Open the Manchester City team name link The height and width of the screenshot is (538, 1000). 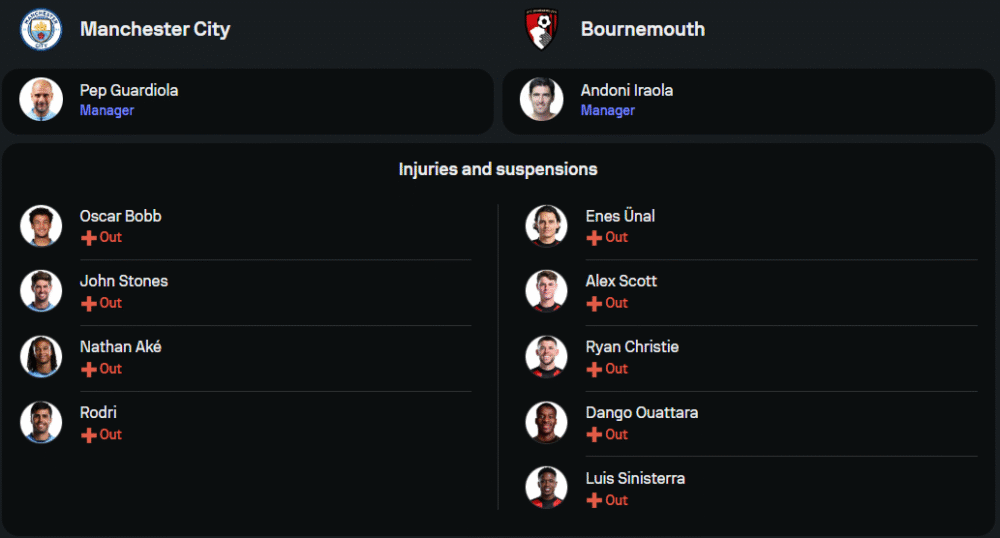155,29
